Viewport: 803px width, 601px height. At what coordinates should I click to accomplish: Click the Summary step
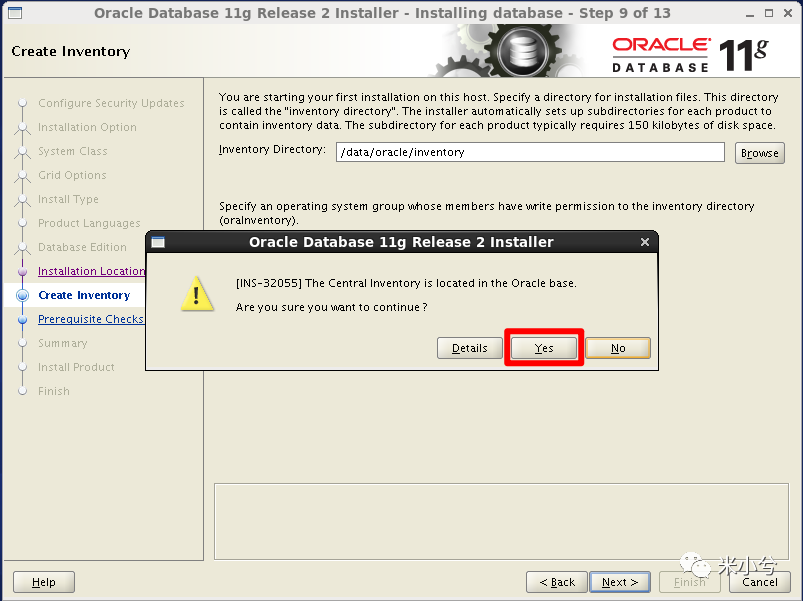pos(62,343)
